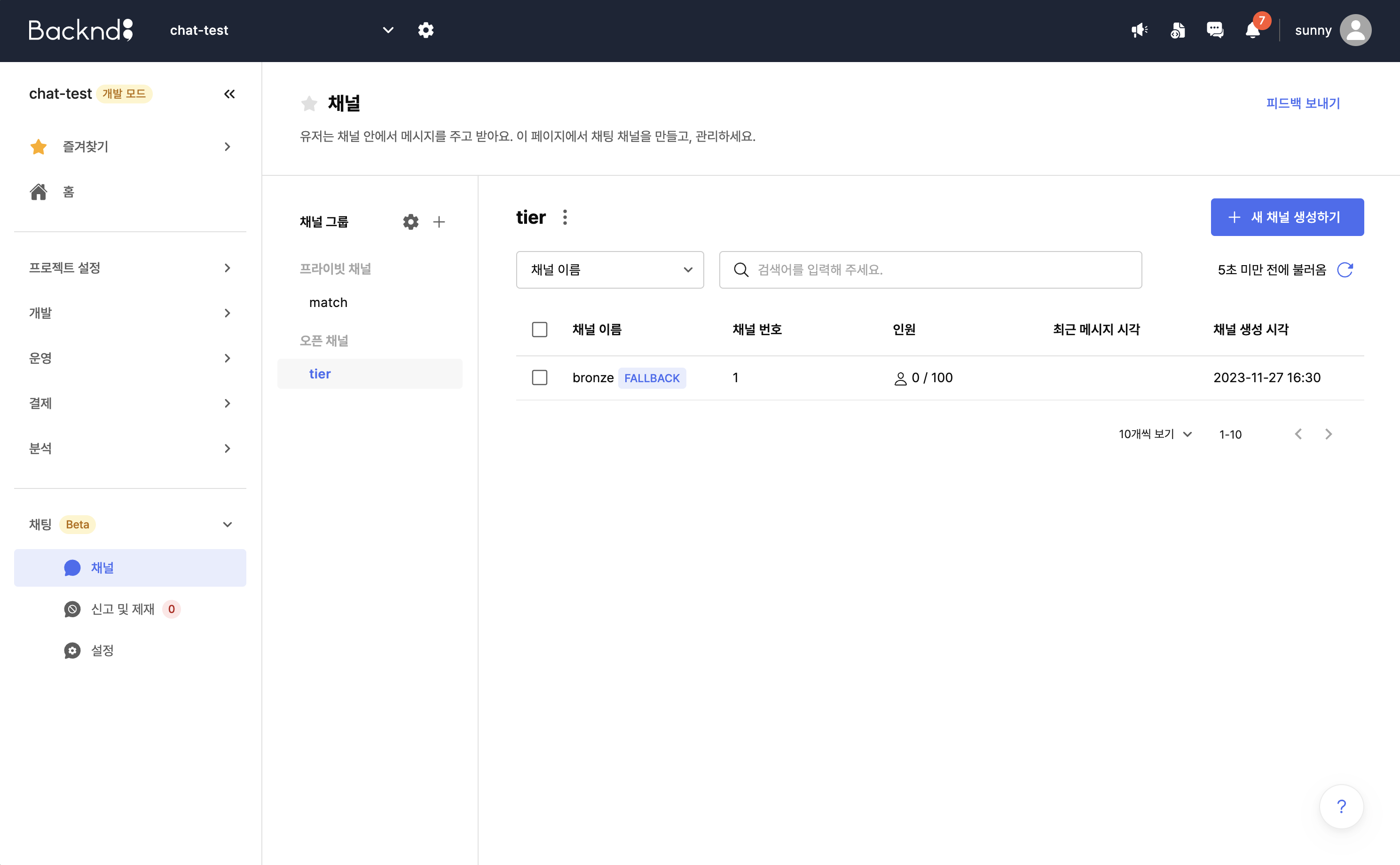The image size is (1400, 865).
Task: Click the 피드백 보내기 link
Action: coord(1303,103)
